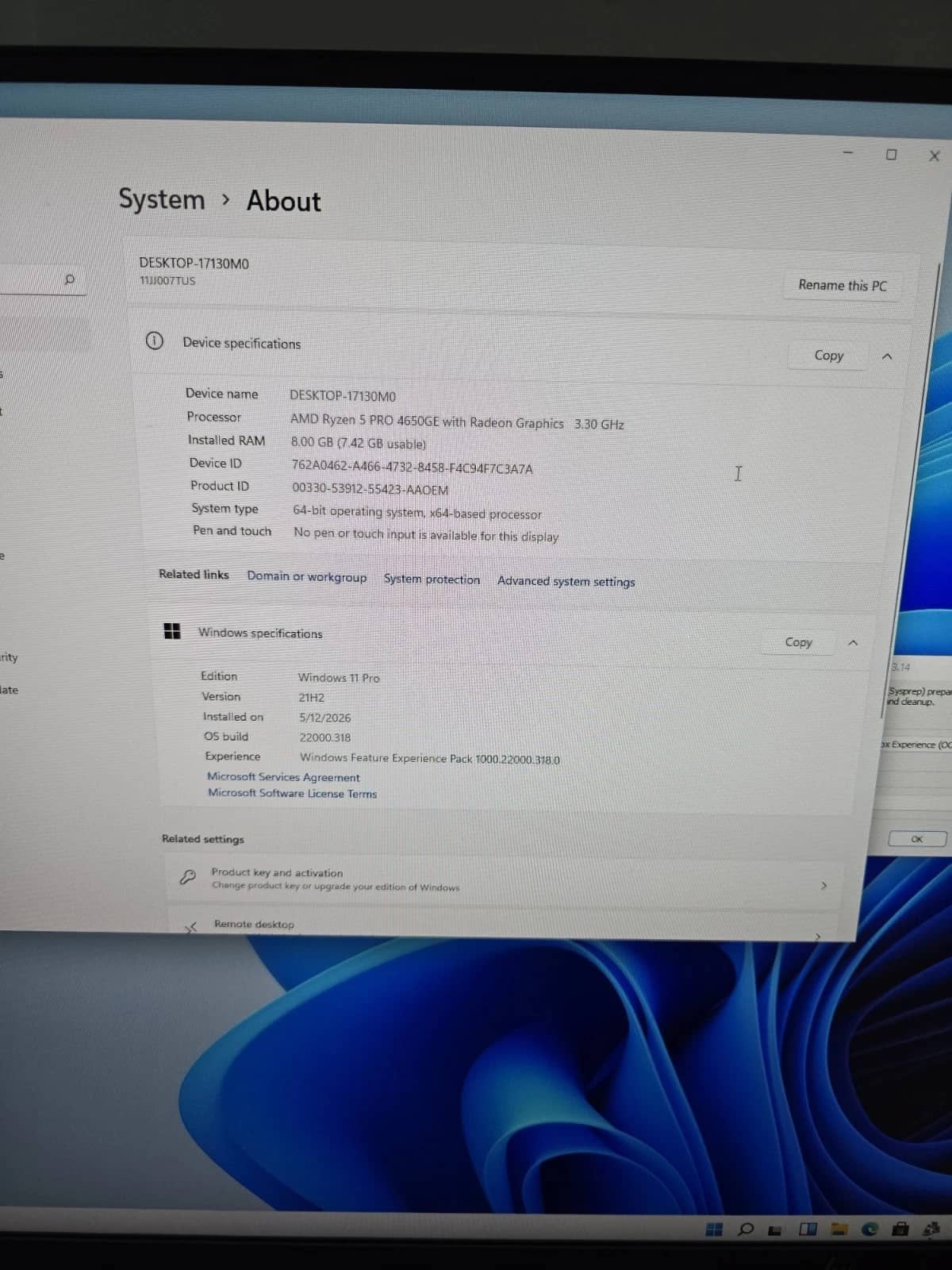Open Microsoft Store from taskbar
The image size is (952, 1270).
pos(900,1230)
